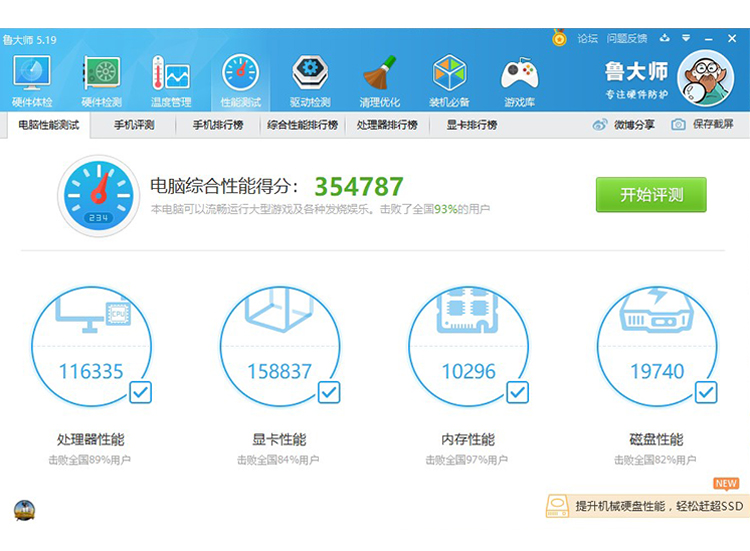Click the 电脑综合性能得分 heading
The width and height of the screenshot is (750, 551).
224,186
